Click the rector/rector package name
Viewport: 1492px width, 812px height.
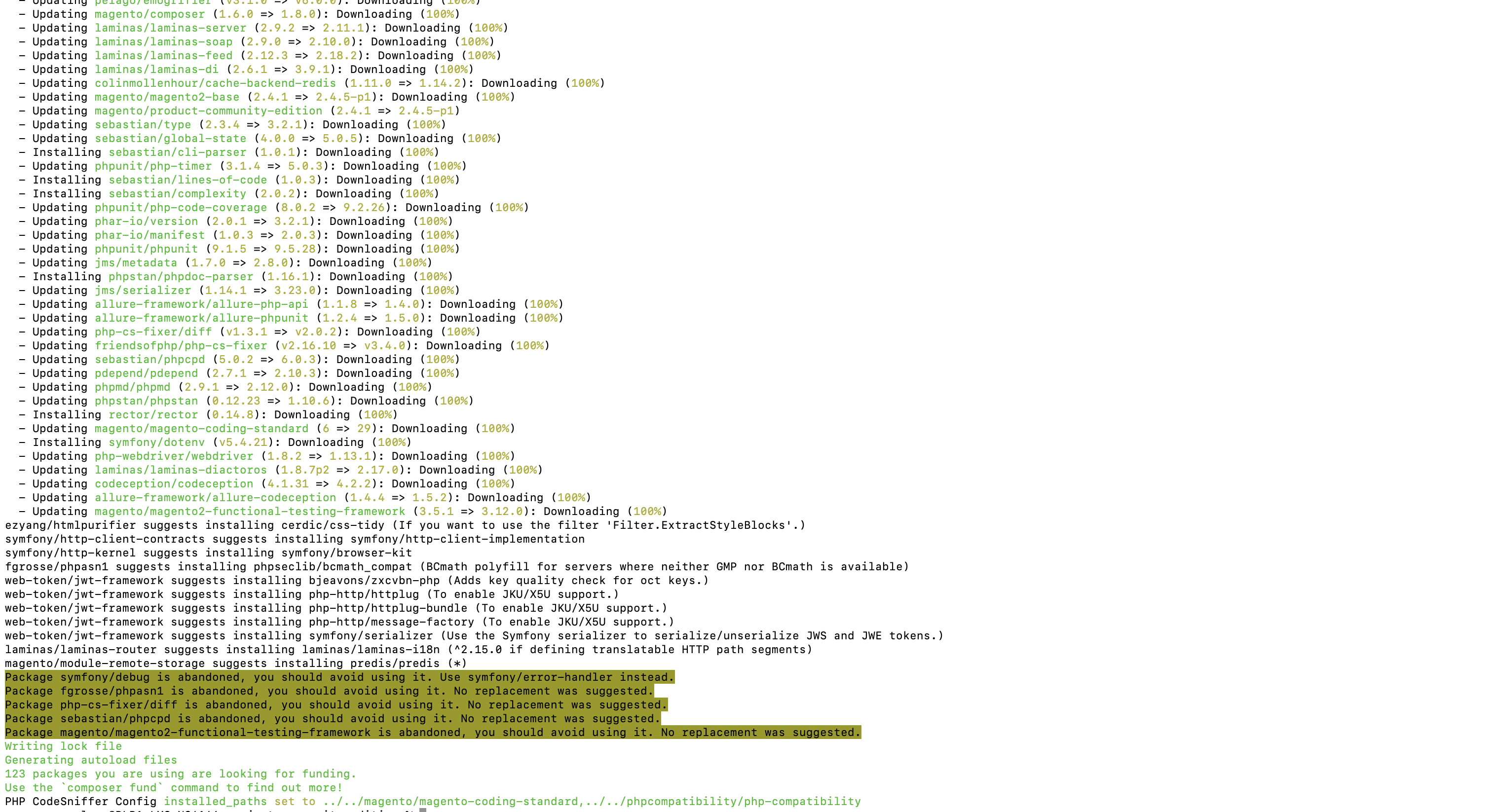[x=153, y=415]
